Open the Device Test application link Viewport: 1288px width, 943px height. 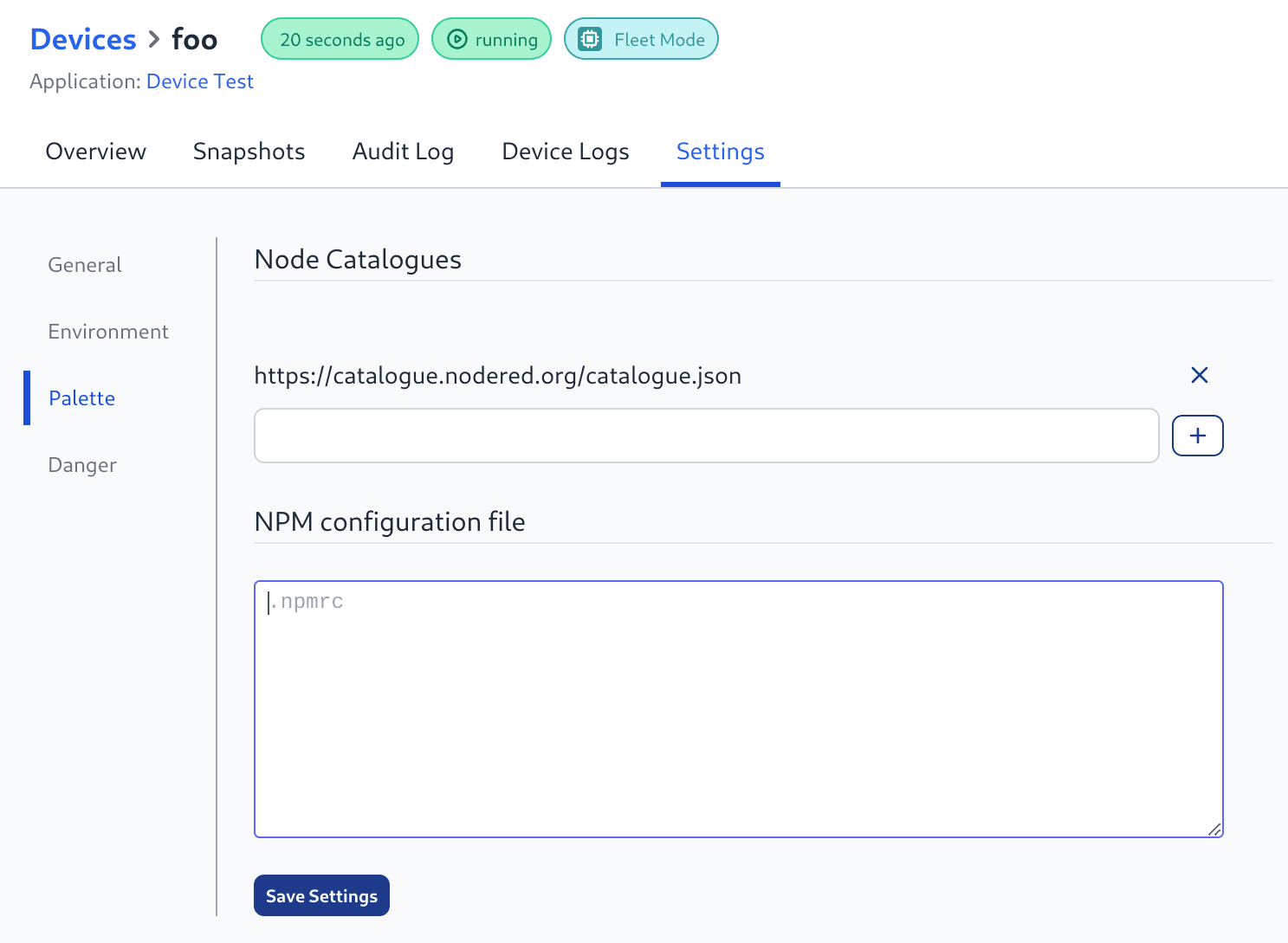(x=200, y=81)
